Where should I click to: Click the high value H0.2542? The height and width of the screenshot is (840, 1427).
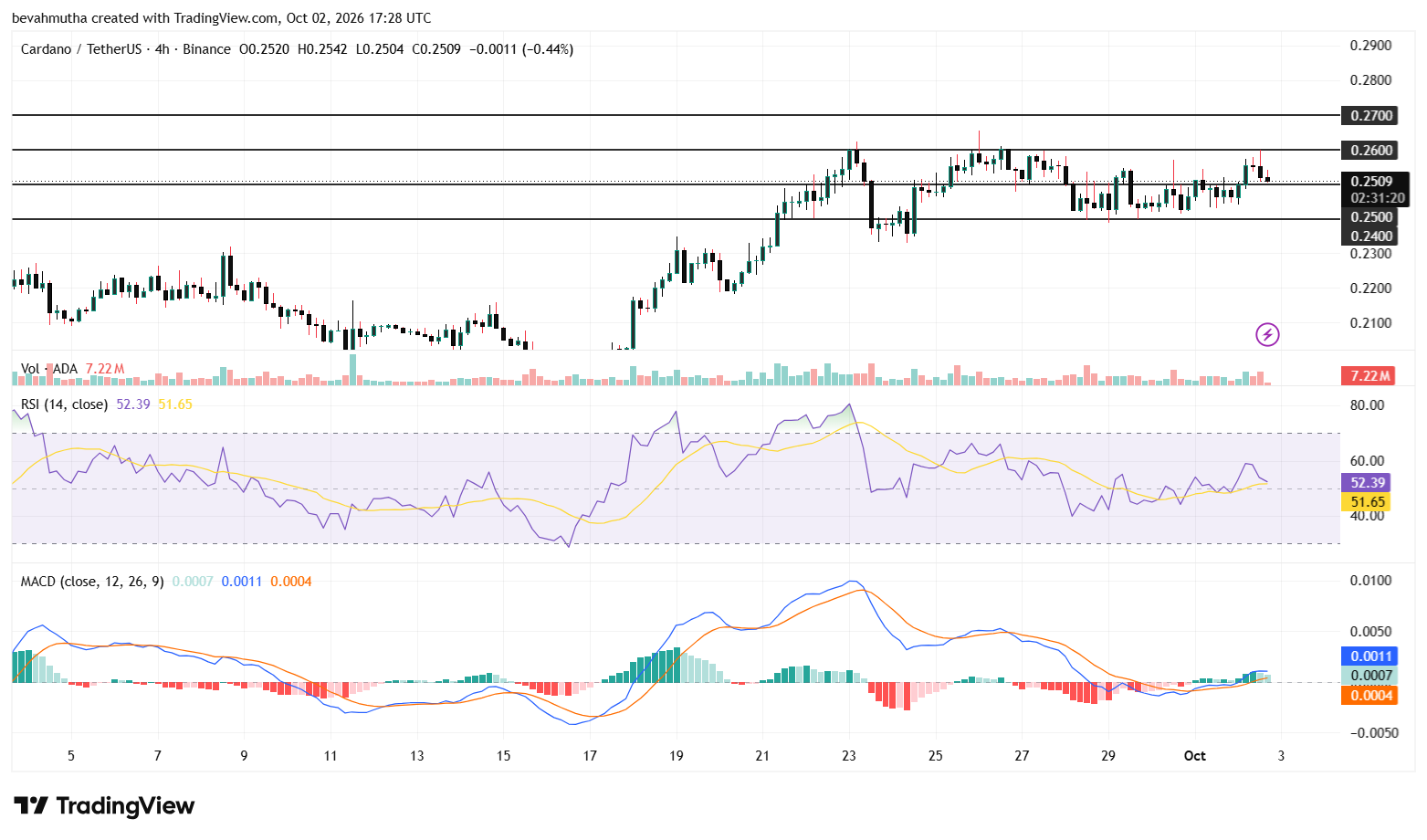tap(322, 49)
